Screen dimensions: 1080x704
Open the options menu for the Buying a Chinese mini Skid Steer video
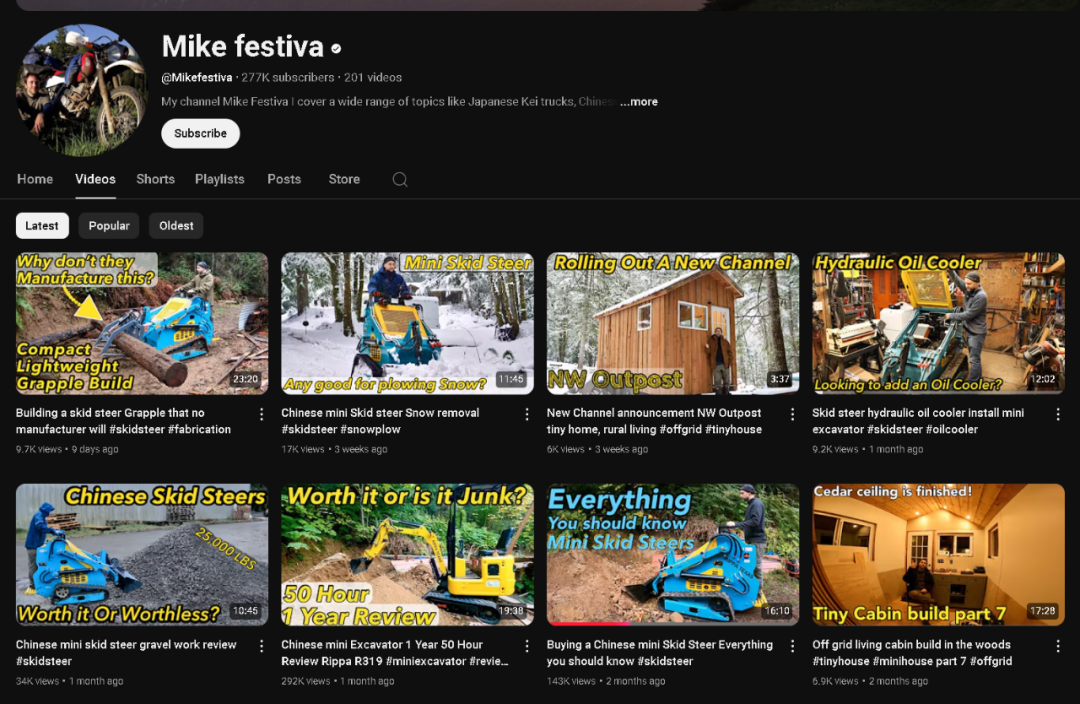point(792,646)
